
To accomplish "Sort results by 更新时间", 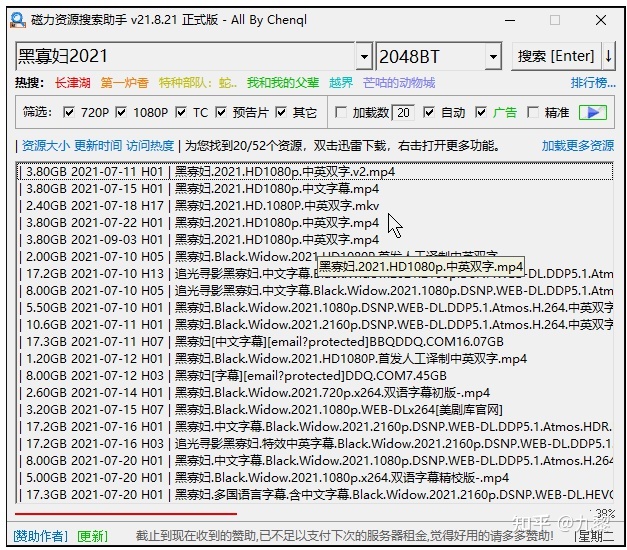I will [x=98, y=146].
